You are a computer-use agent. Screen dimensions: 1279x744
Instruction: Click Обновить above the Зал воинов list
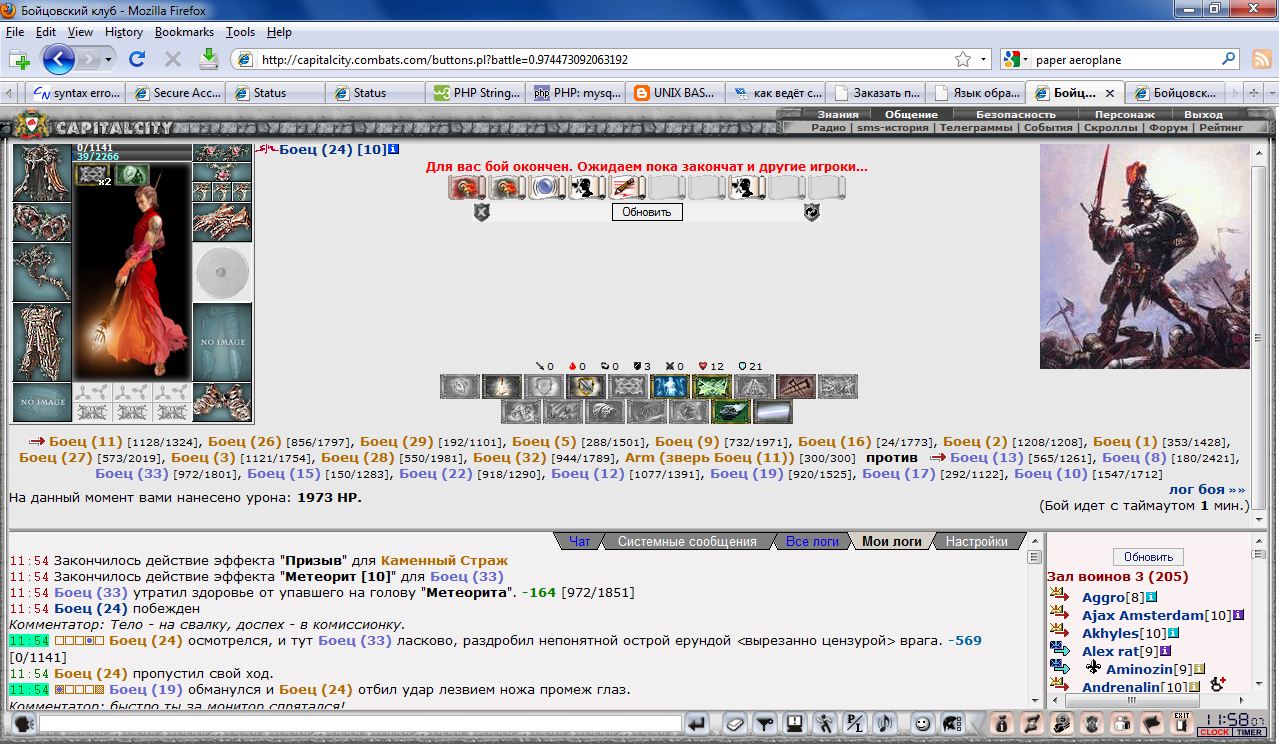click(1148, 557)
